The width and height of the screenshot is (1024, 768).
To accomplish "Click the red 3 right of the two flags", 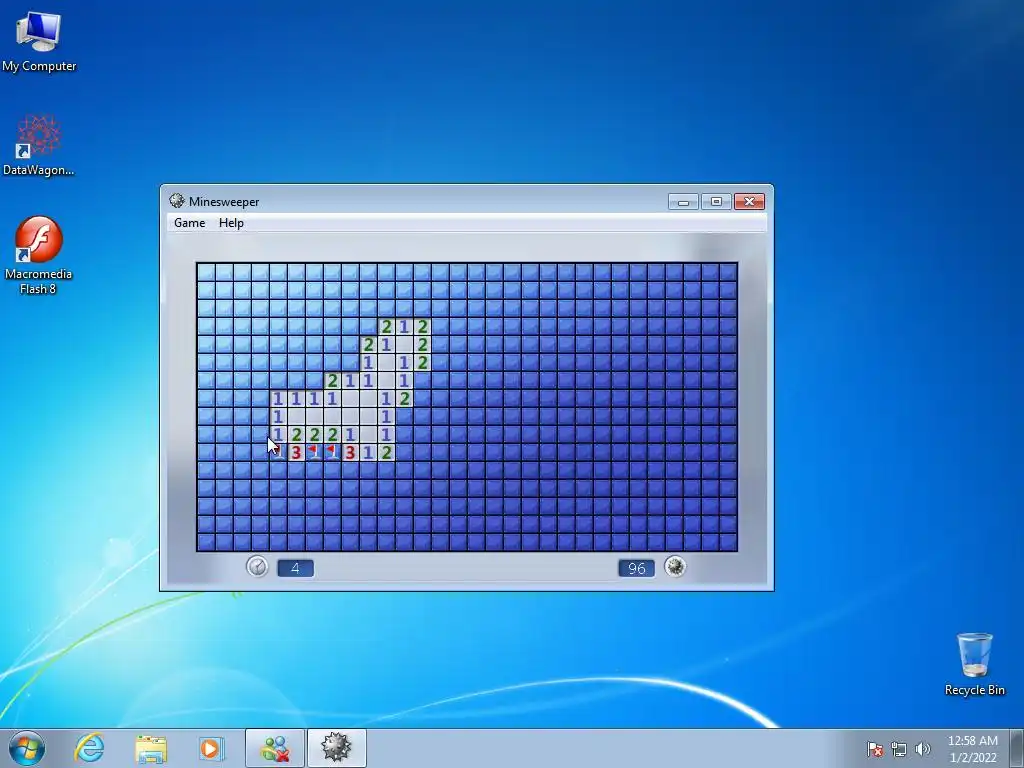I will click(x=350, y=452).
